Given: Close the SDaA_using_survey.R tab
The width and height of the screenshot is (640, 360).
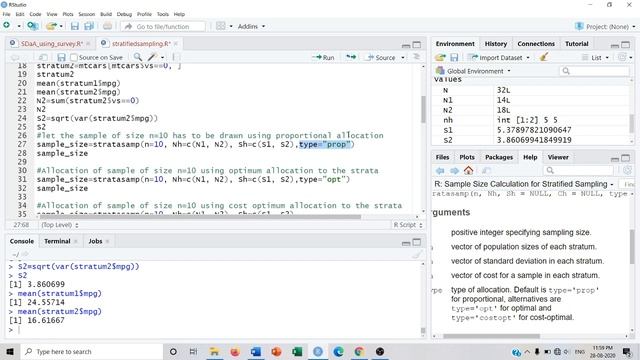Looking at the screenshot, I should (88, 43).
